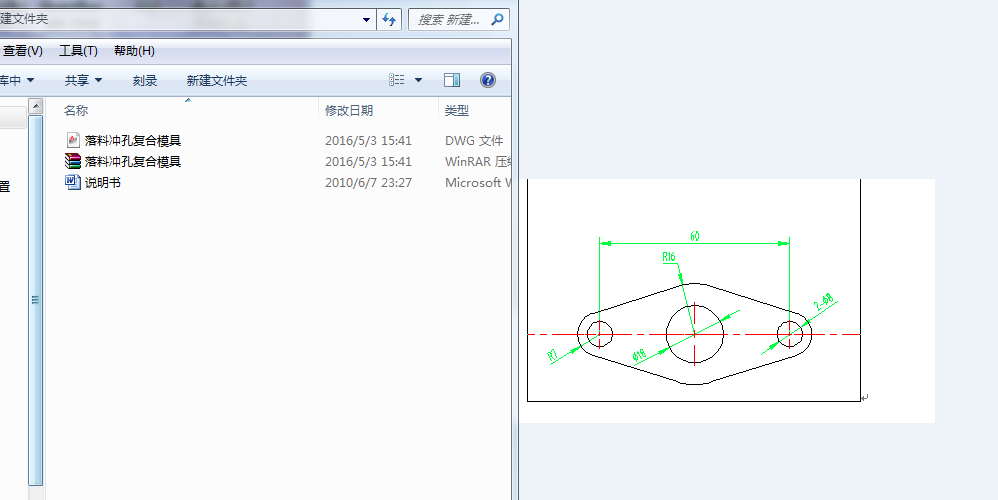Click the date 2010/6/7 23:27

pyautogui.click(x=369, y=183)
